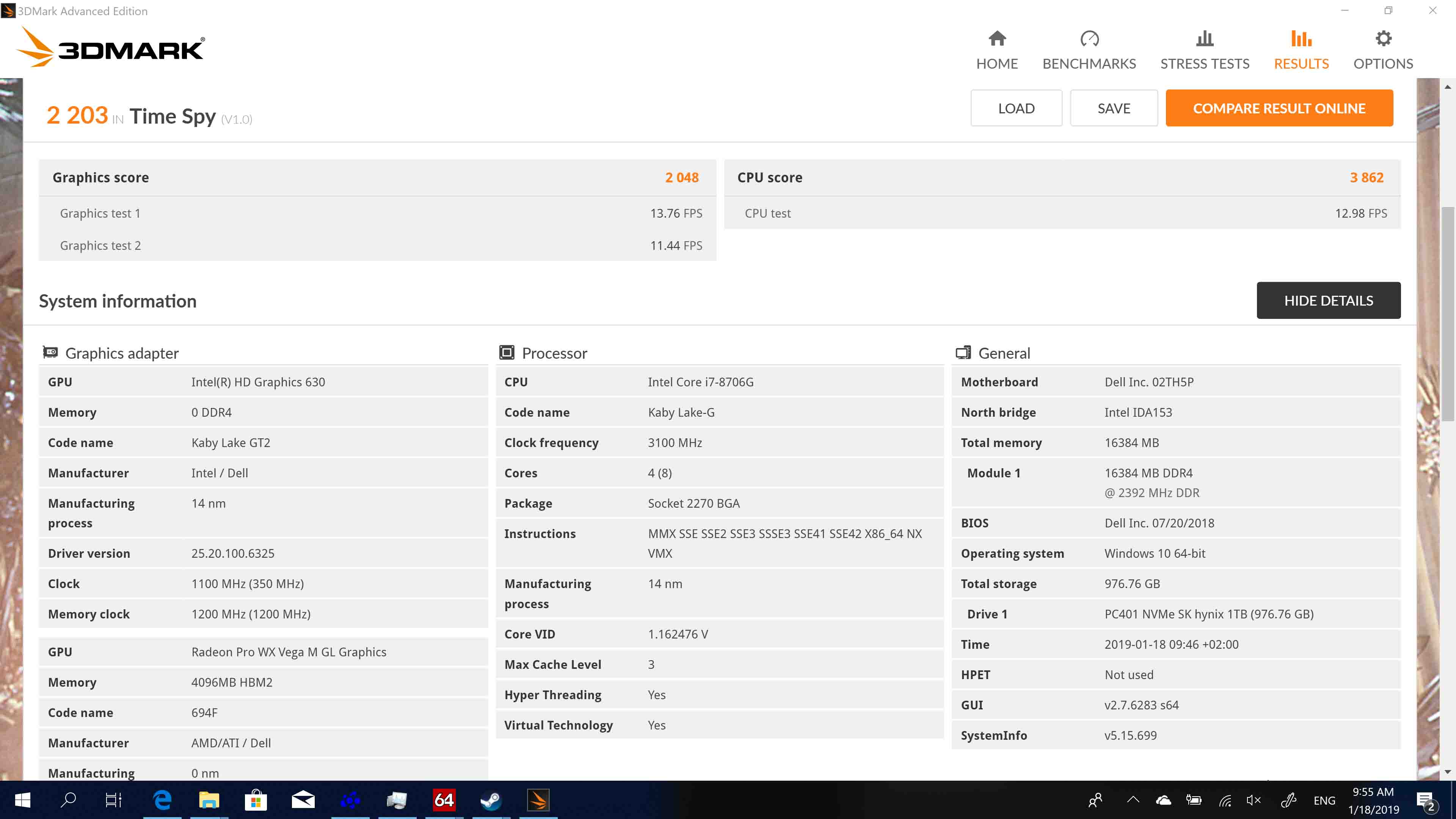The height and width of the screenshot is (819, 1456).
Task: Click the CPU score value 3 862
Action: tap(1367, 177)
